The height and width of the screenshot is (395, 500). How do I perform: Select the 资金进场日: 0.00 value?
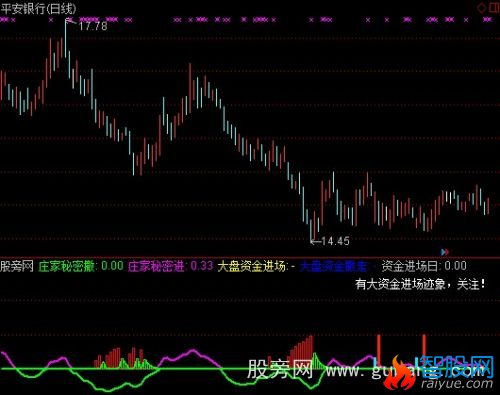(424, 266)
